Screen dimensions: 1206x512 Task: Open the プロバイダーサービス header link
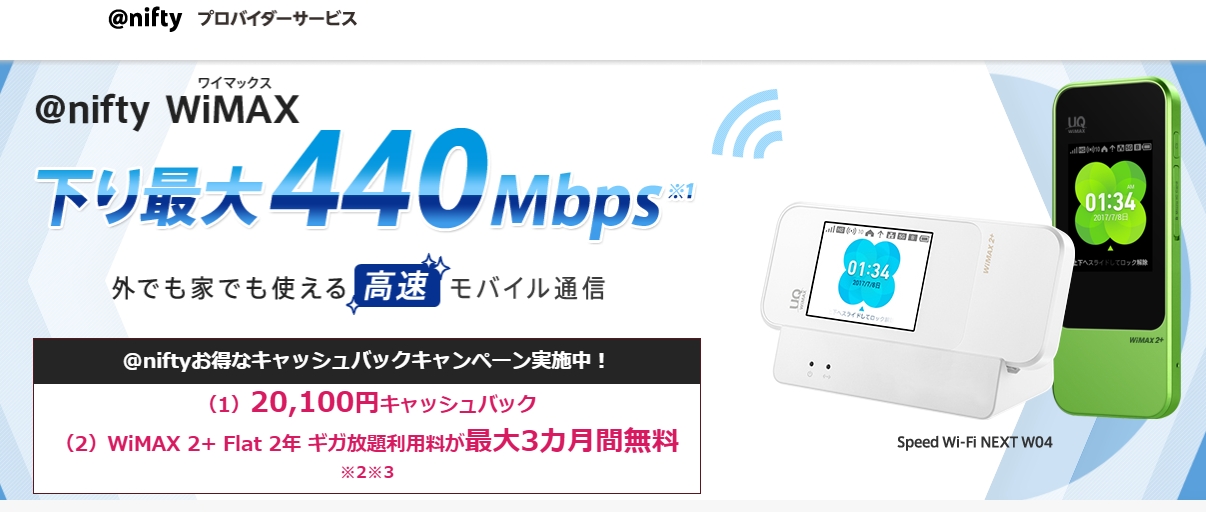277,19
